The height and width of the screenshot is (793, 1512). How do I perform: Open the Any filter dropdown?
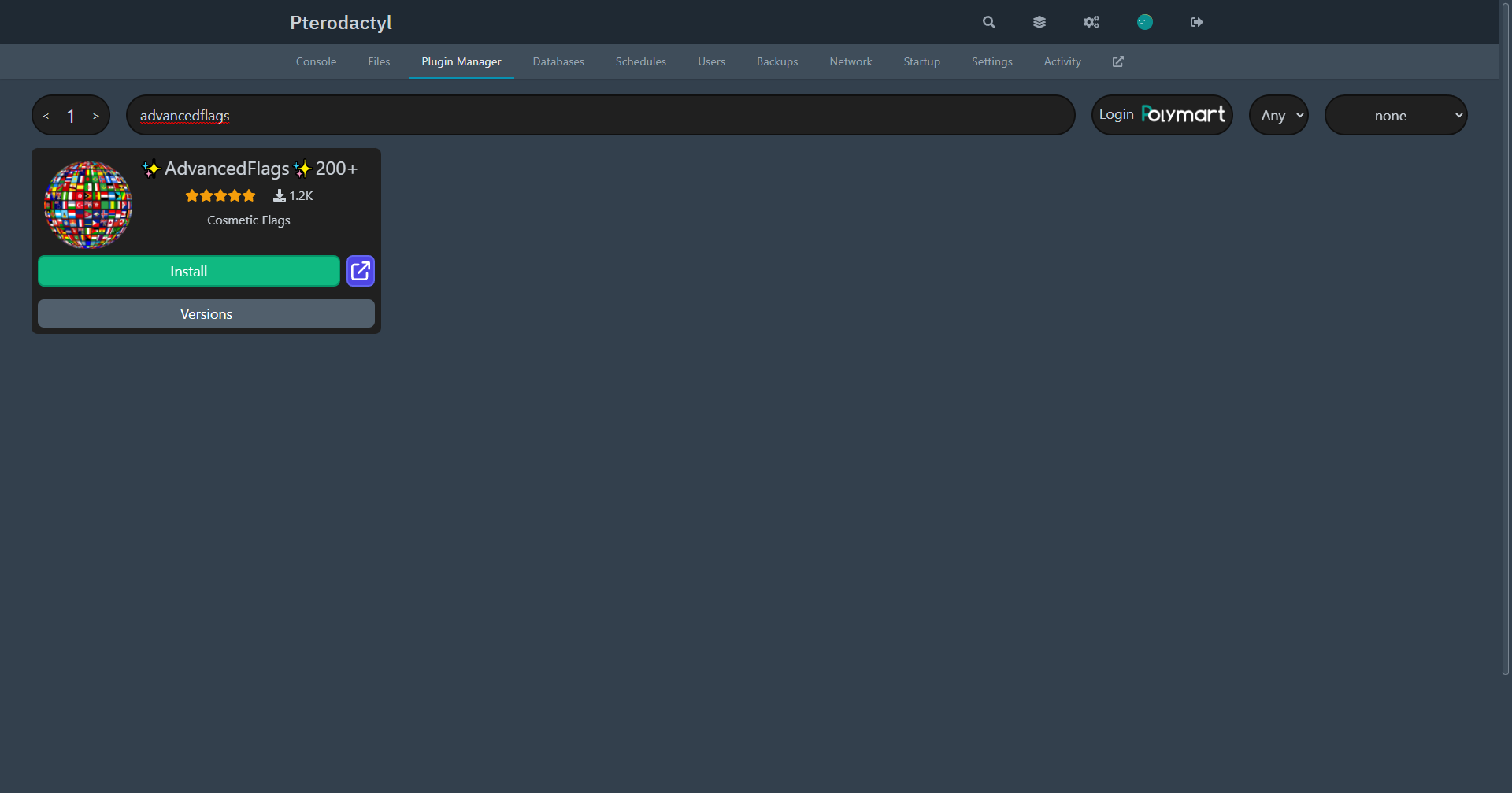[1278, 115]
